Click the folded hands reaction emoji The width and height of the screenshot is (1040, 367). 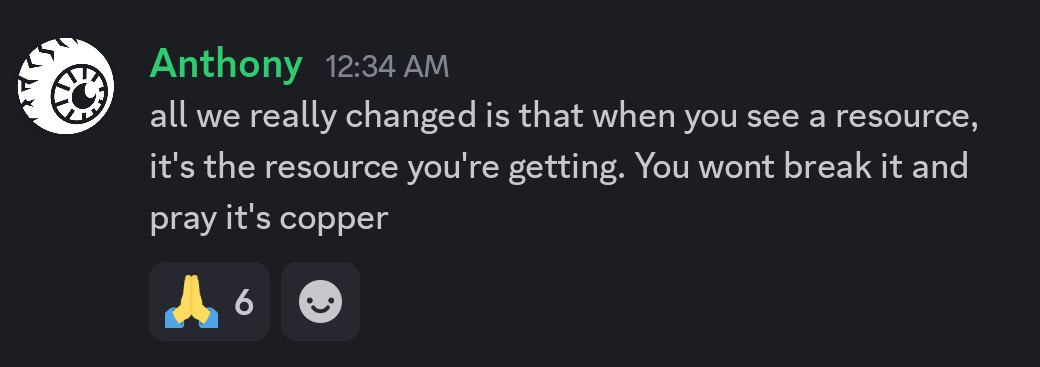191,302
